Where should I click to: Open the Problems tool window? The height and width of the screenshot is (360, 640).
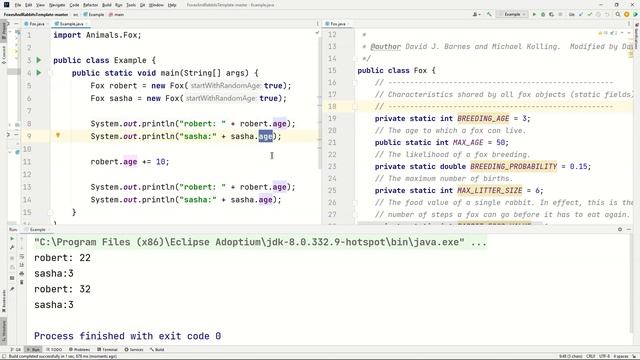point(80,350)
